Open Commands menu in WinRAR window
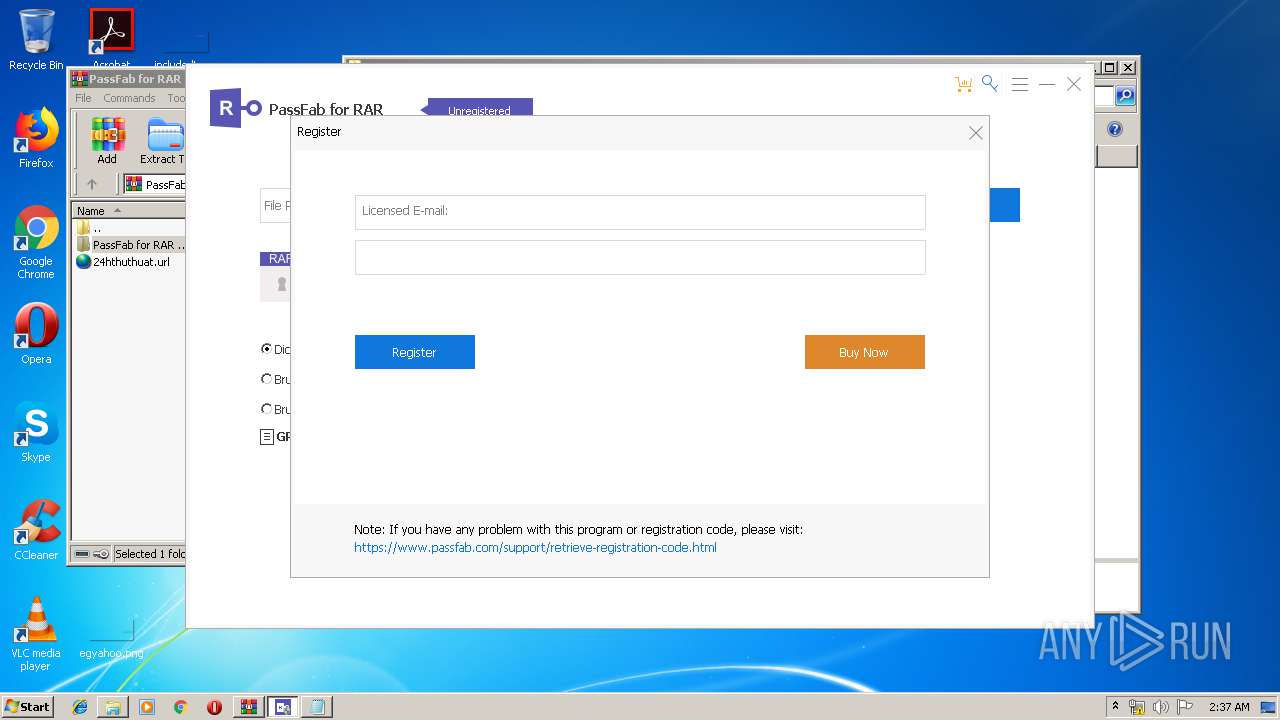Image resolution: width=1280 pixels, height=720 pixels. pyautogui.click(x=129, y=98)
